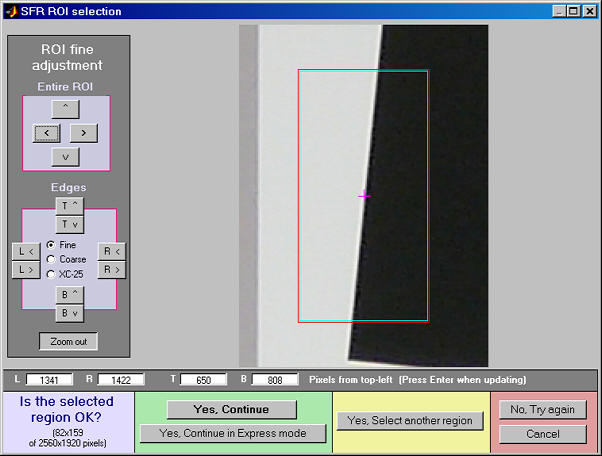Maximize the SFR ROI selection window
The width and height of the screenshot is (602, 456).
point(573,11)
